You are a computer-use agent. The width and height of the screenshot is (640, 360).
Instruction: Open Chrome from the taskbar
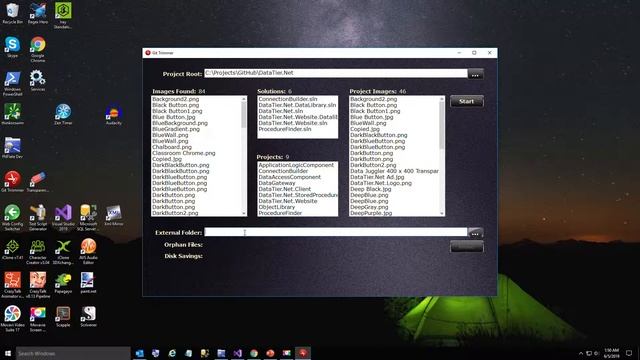click(x=254, y=353)
